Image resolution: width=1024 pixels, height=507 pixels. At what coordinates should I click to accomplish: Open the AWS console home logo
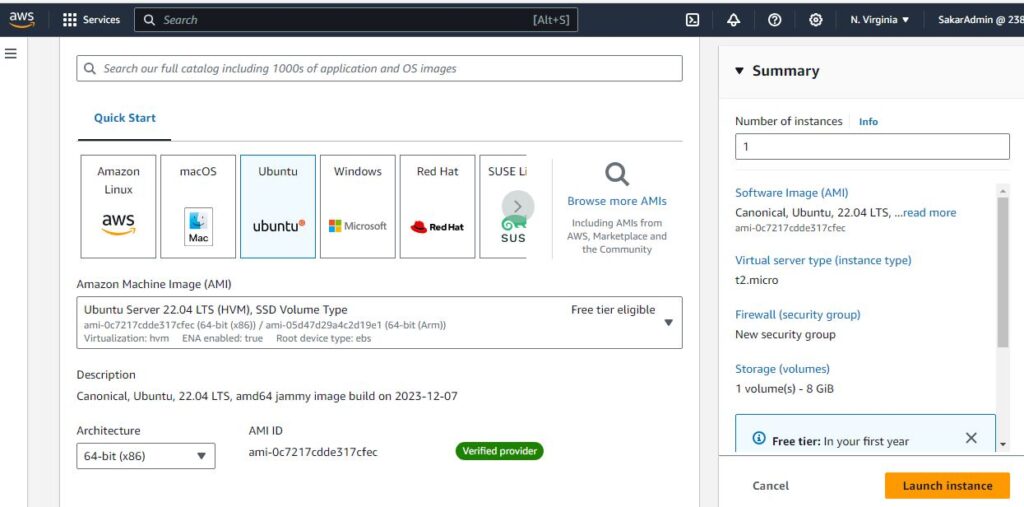pyautogui.click(x=22, y=20)
